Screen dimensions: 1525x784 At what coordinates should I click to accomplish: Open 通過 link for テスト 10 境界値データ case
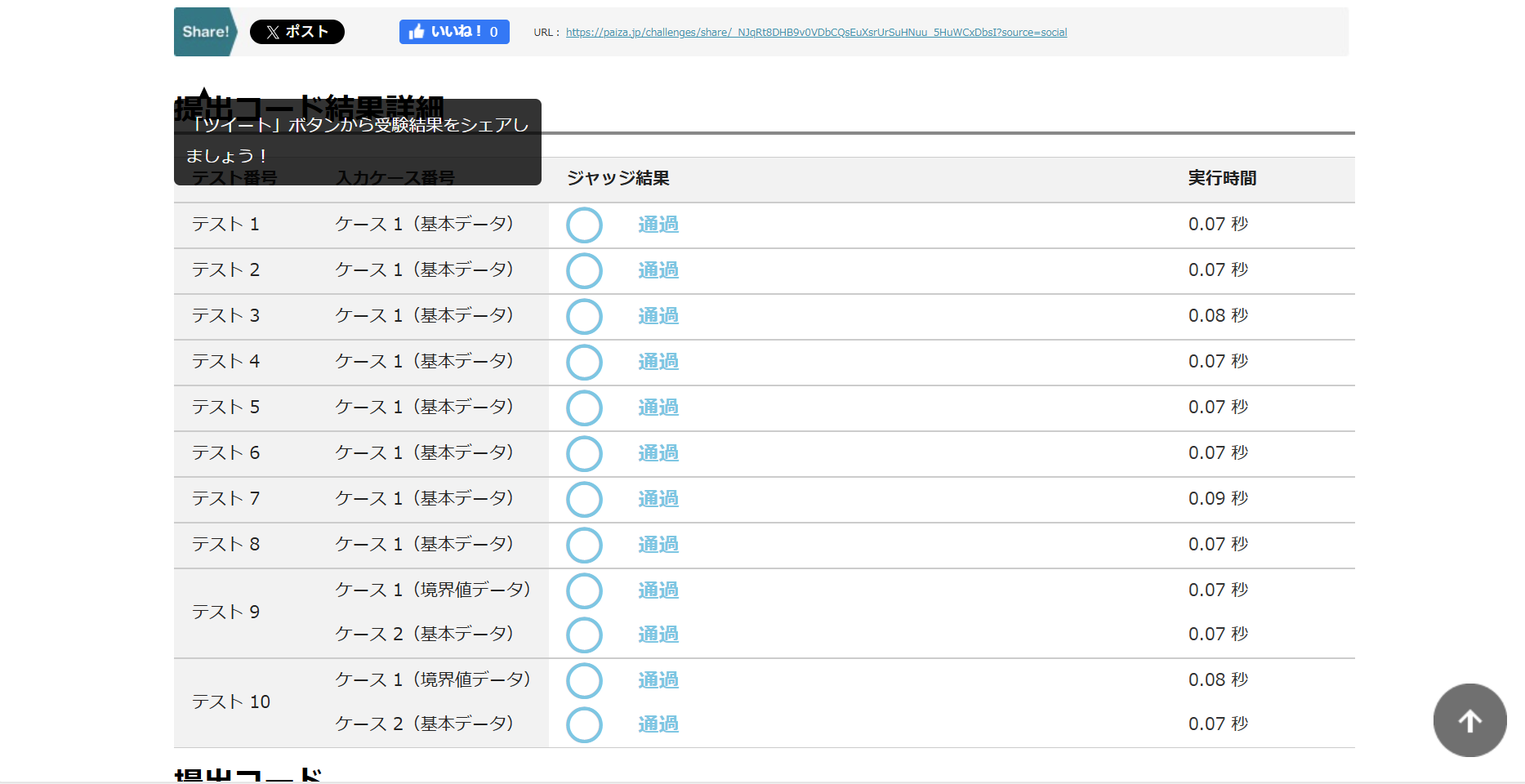[658, 680]
